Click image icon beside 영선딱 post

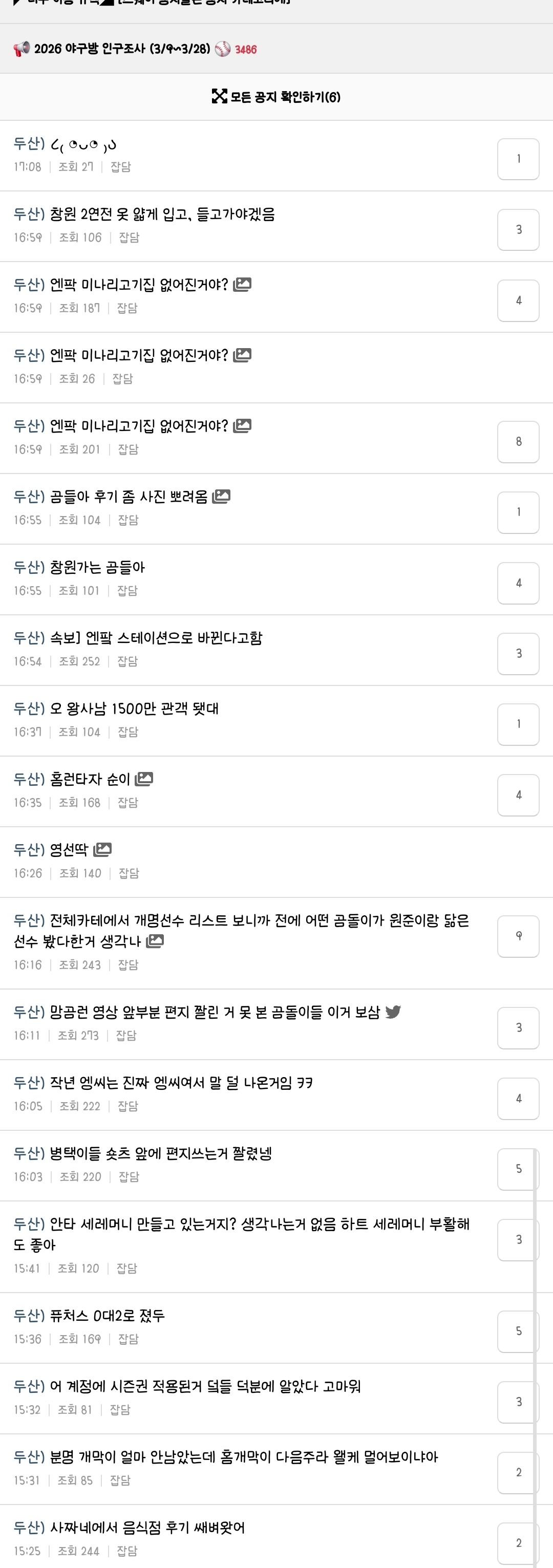click(x=102, y=849)
